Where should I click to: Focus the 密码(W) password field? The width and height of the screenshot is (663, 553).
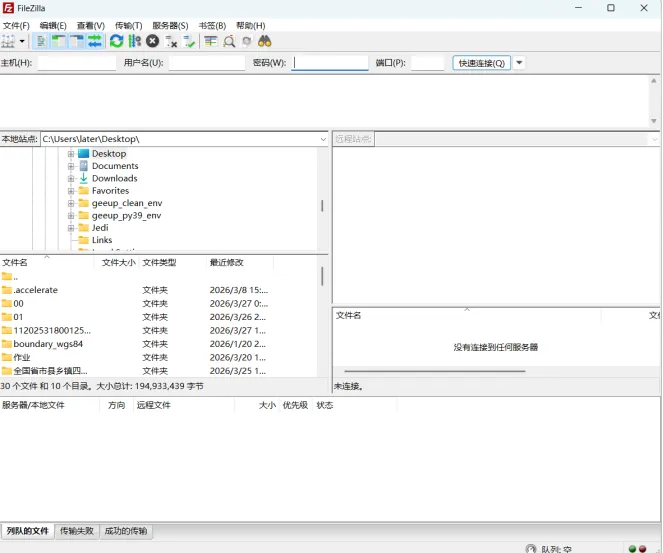pos(330,63)
